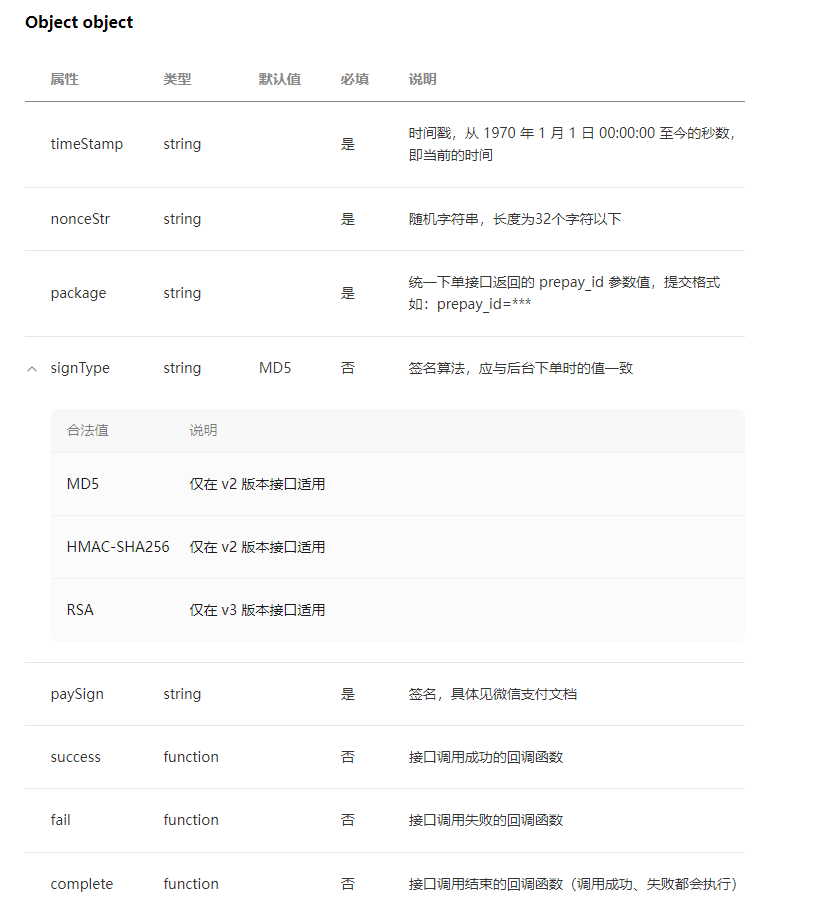Click the 'string' type in signType row
This screenshot has width=828, height=915.
point(182,368)
